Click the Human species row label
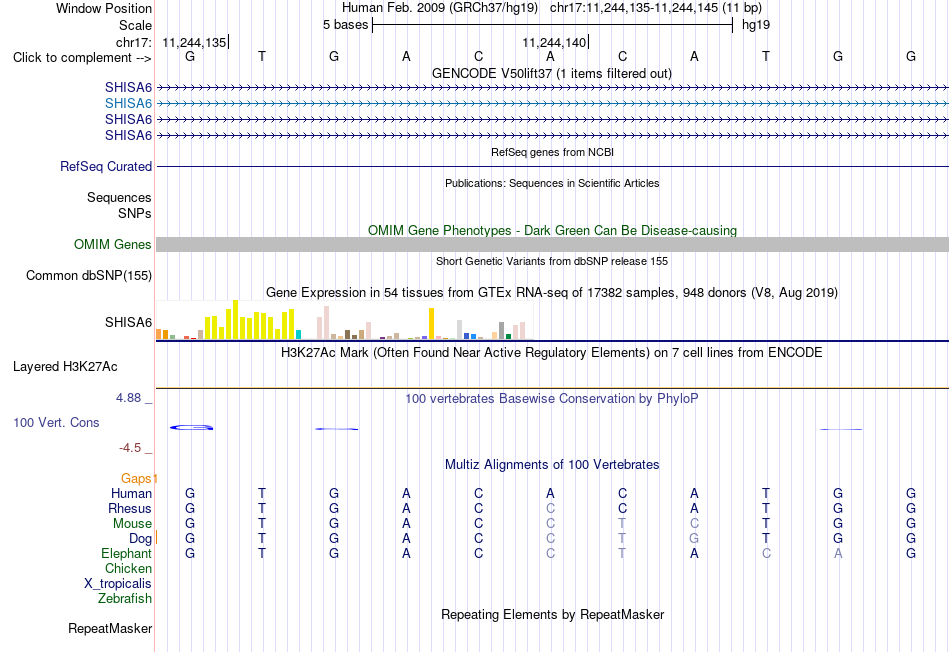 (131, 493)
